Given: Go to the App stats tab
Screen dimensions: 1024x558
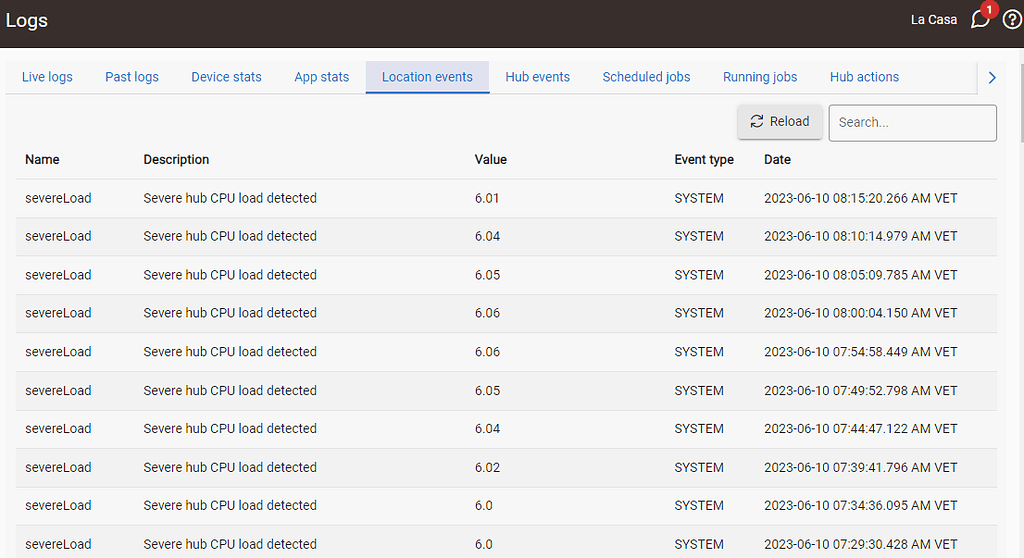Looking at the screenshot, I should click(321, 77).
